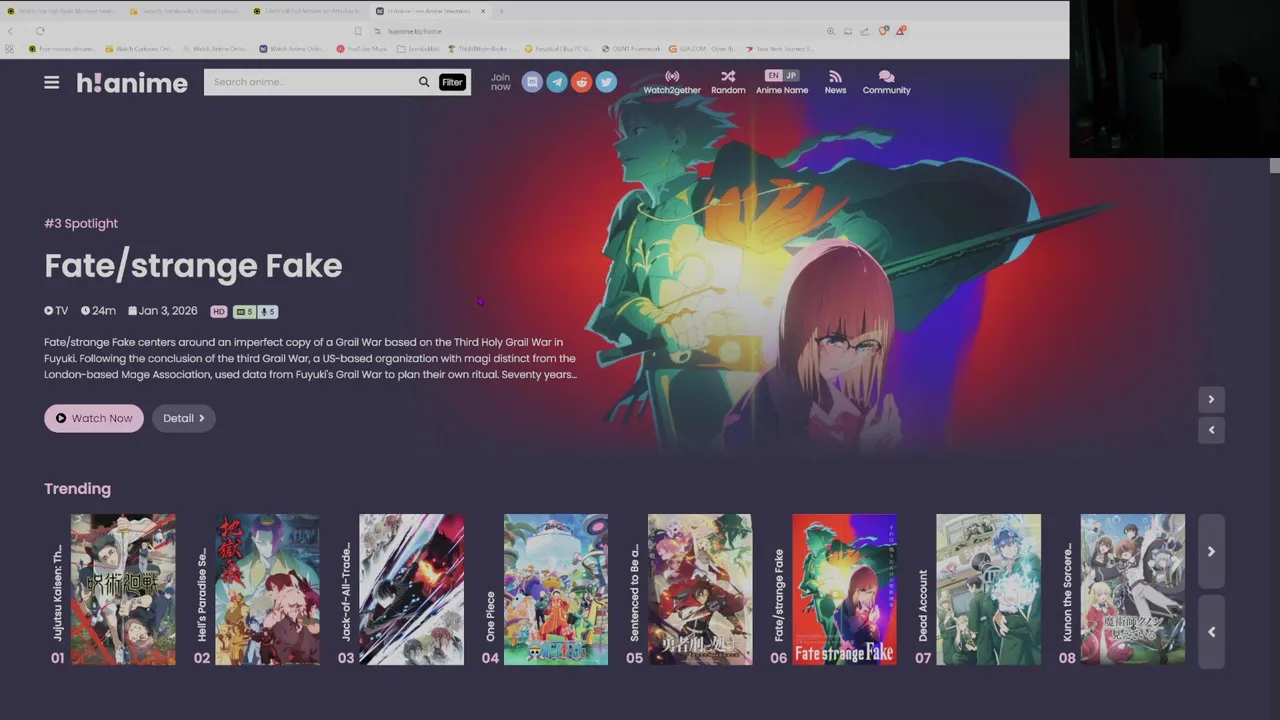Show next spotlight slide
The height and width of the screenshot is (720, 1280).
[1211, 400]
